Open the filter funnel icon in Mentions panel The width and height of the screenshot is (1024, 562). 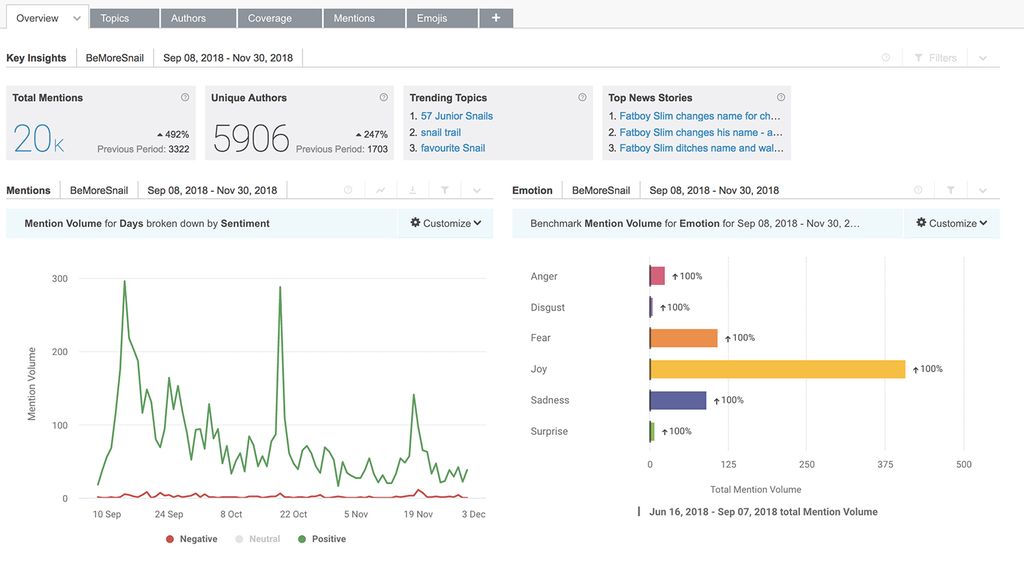[445, 190]
